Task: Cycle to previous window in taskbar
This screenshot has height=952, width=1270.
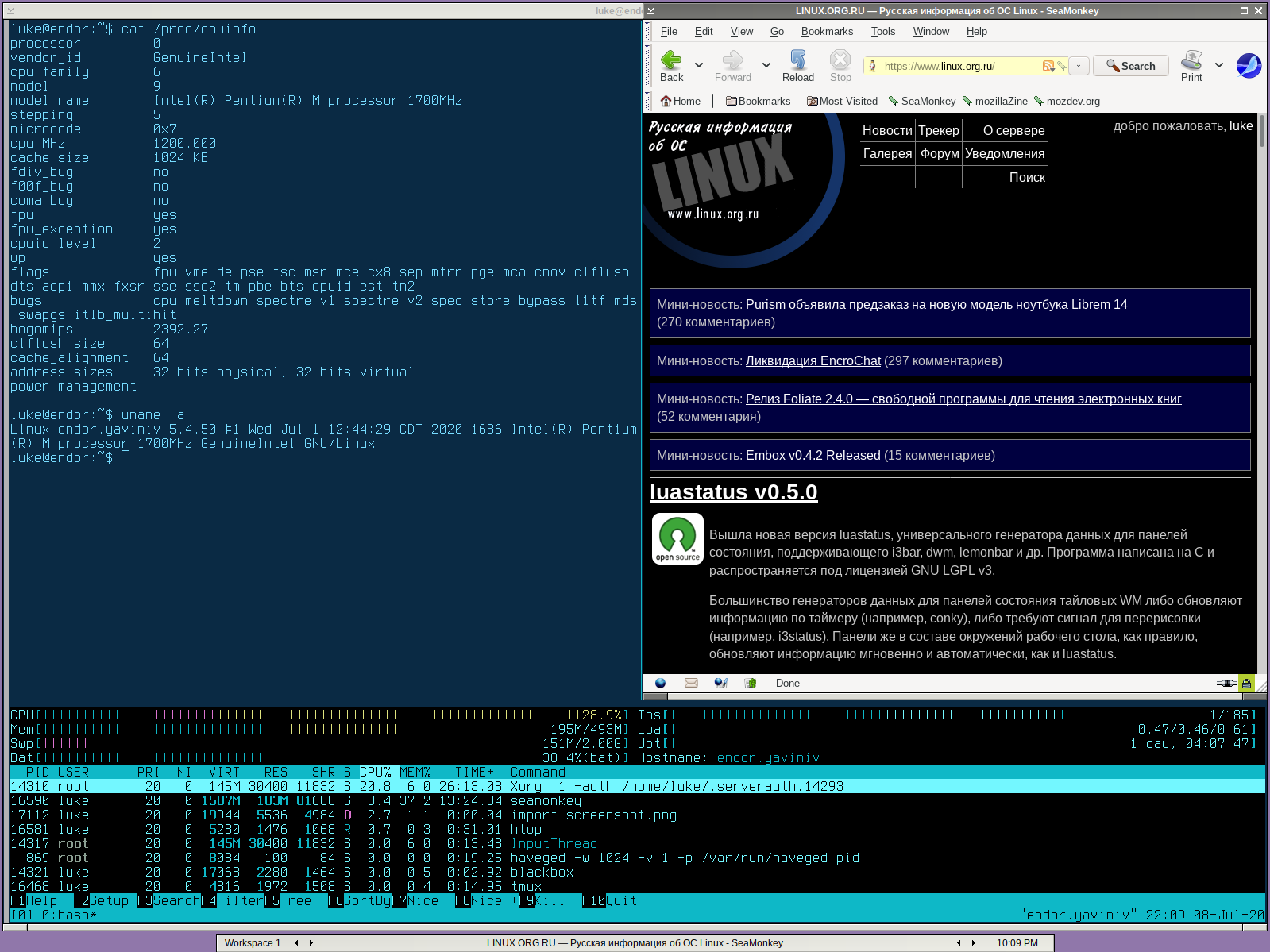Action: tap(959, 943)
